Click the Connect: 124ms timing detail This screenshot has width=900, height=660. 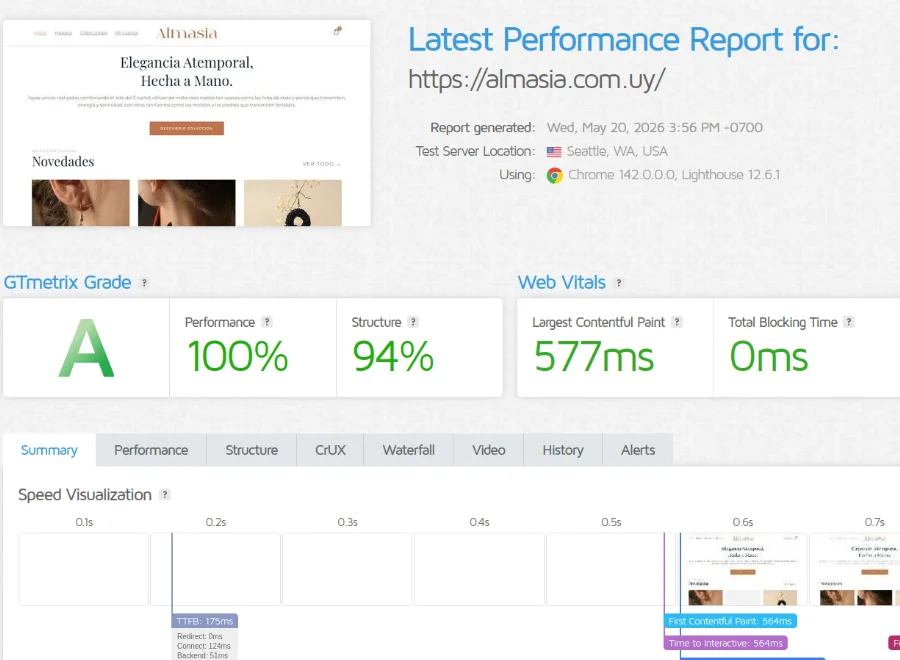204,646
